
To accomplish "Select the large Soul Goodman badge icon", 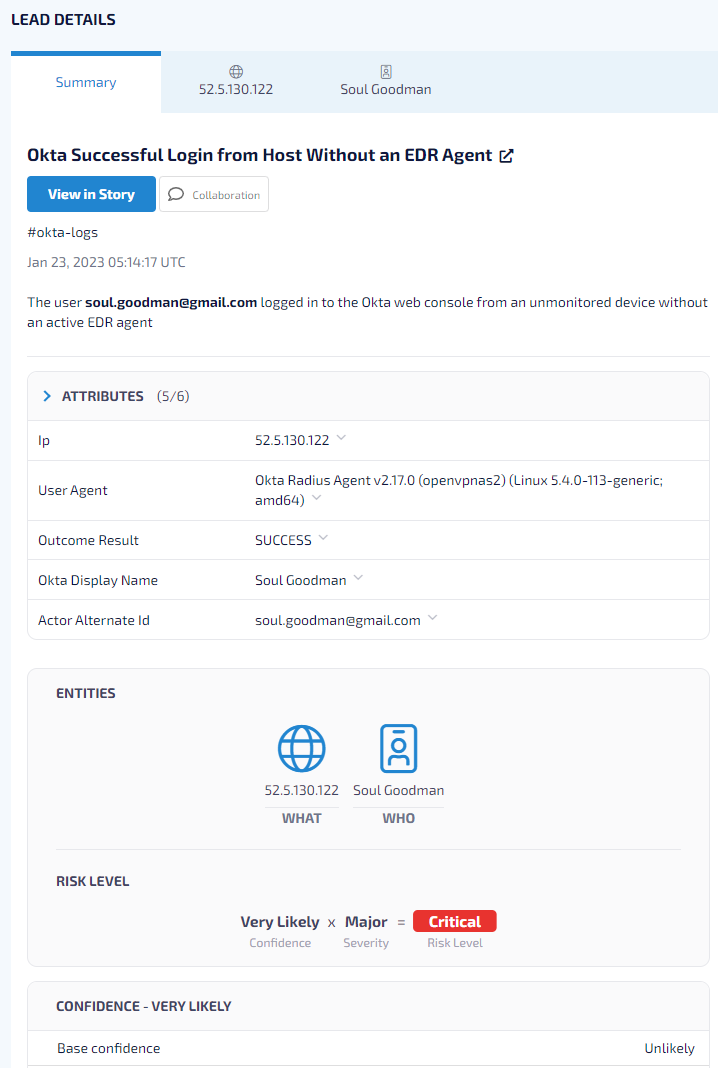I will click(x=399, y=748).
